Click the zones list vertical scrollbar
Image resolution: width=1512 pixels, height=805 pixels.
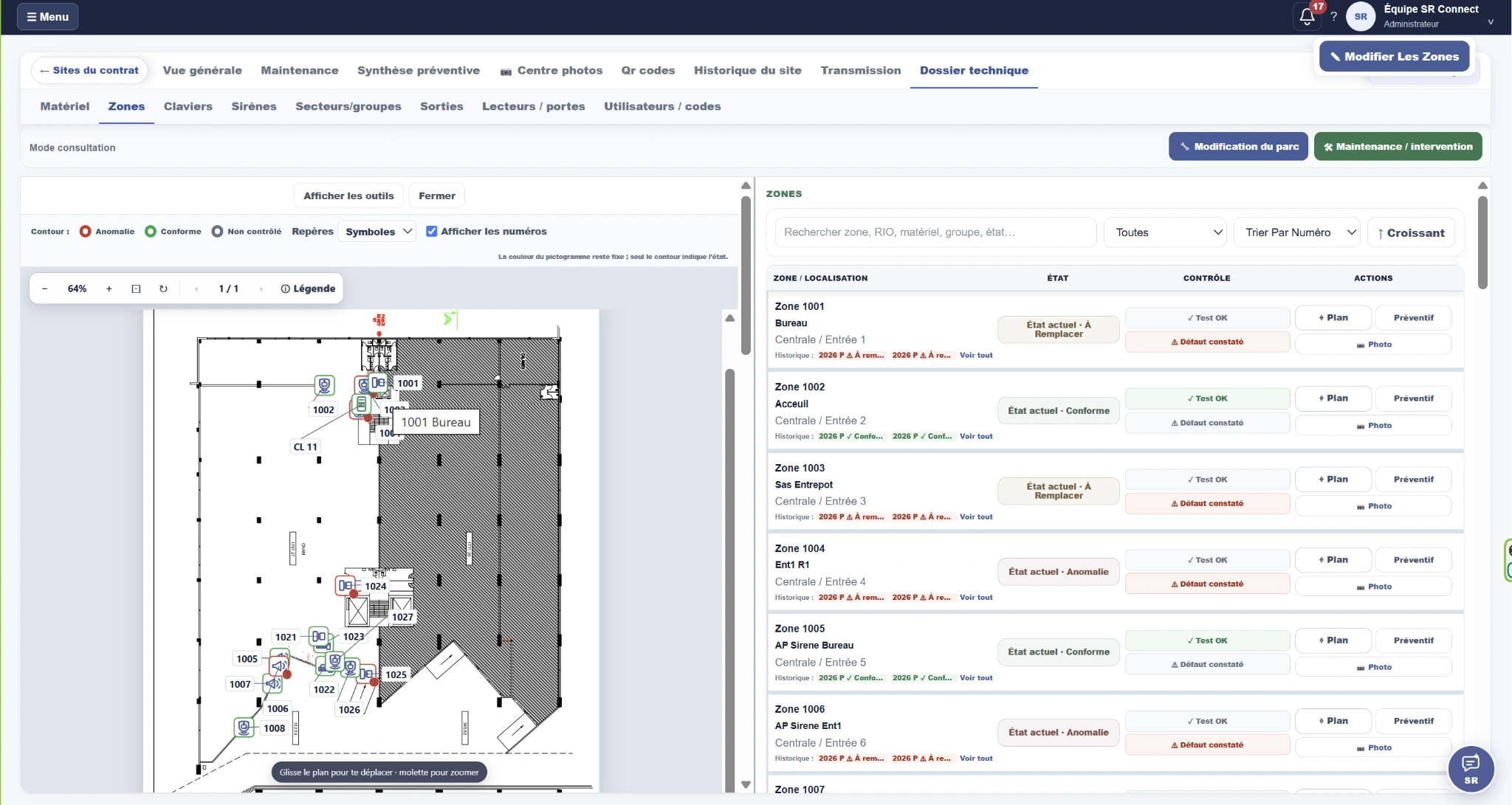pyautogui.click(x=1482, y=242)
